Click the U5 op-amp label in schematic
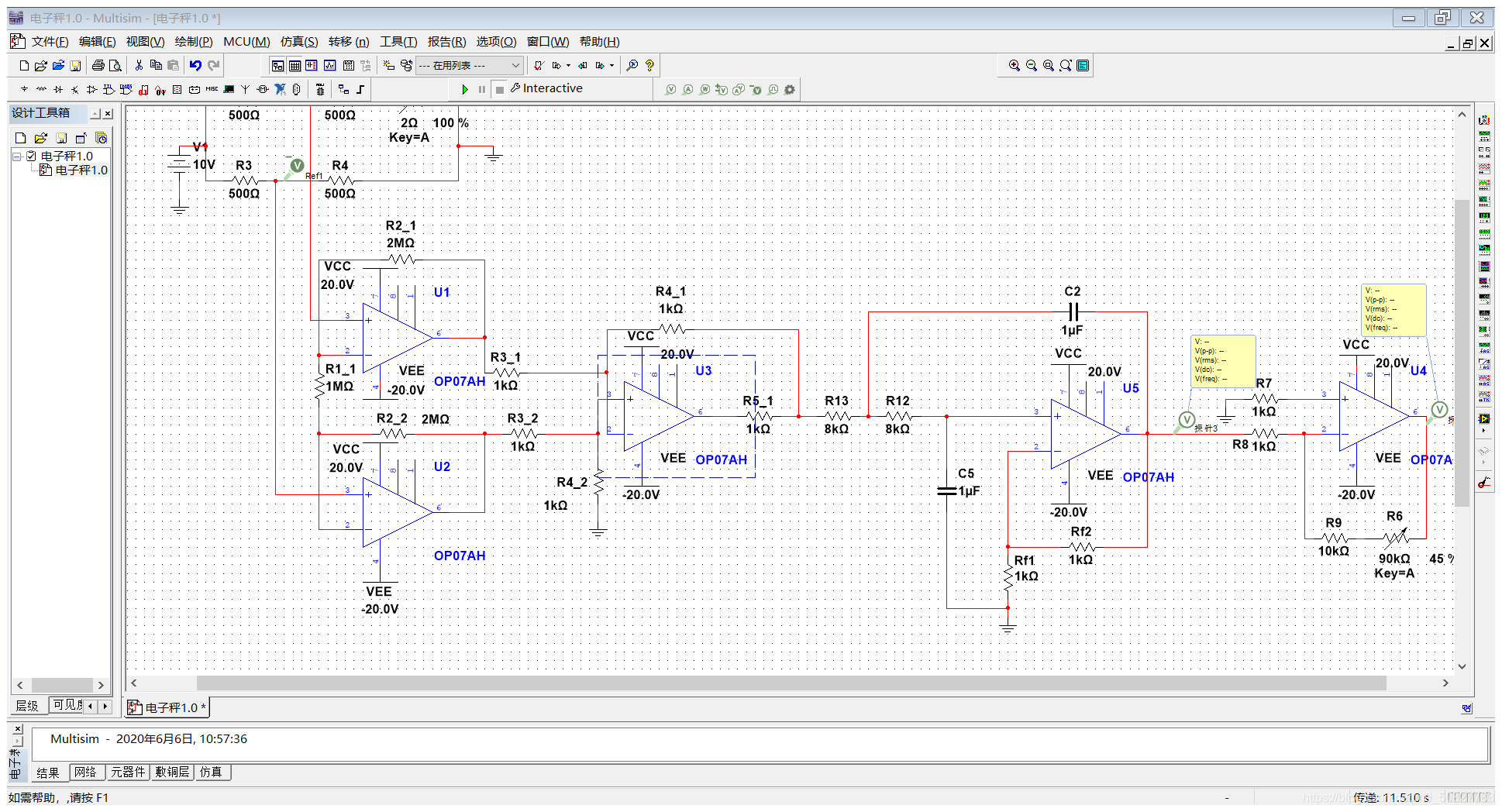 click(1131, 388)
